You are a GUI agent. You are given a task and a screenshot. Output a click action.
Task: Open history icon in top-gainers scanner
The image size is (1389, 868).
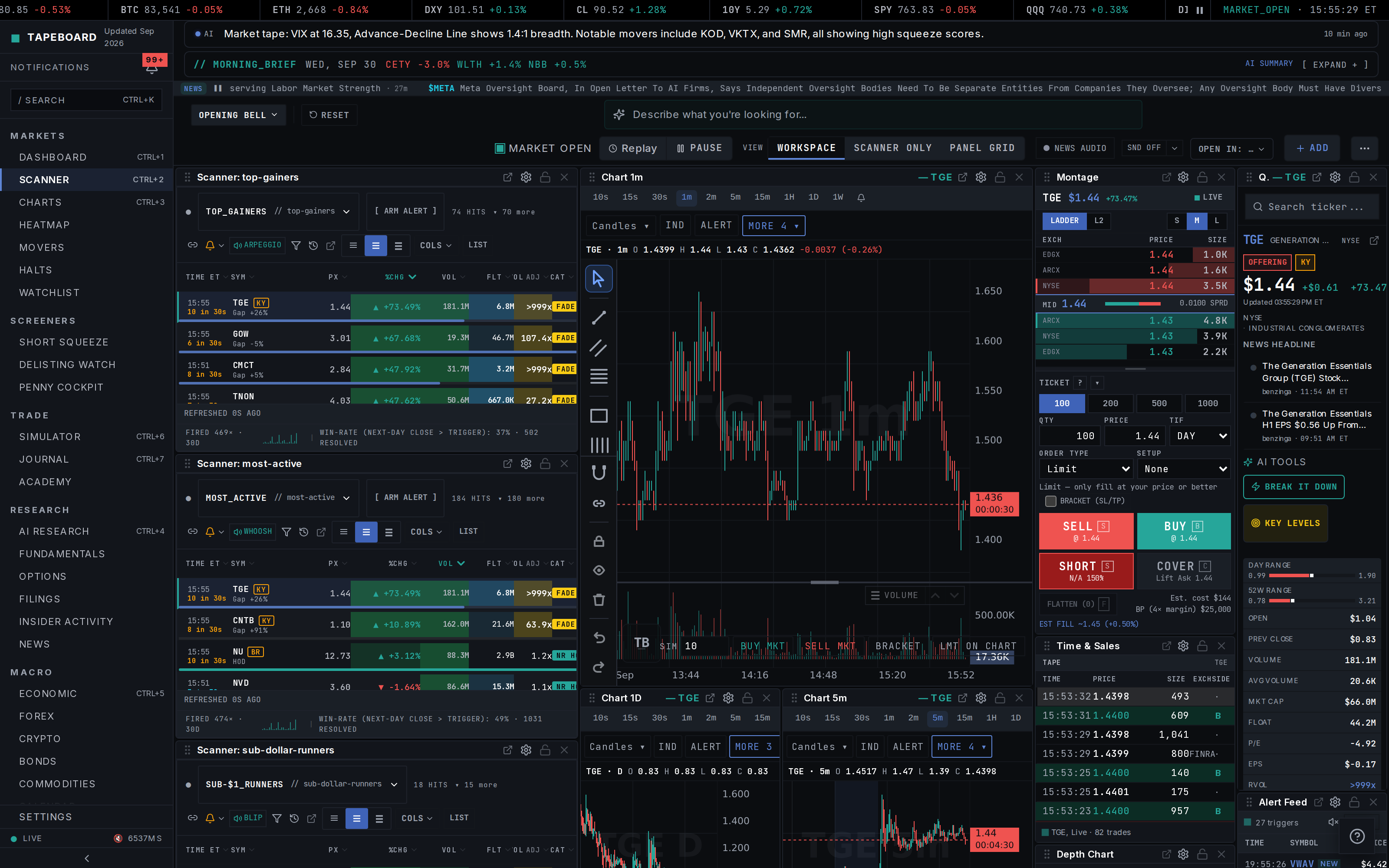pos(313,246)
